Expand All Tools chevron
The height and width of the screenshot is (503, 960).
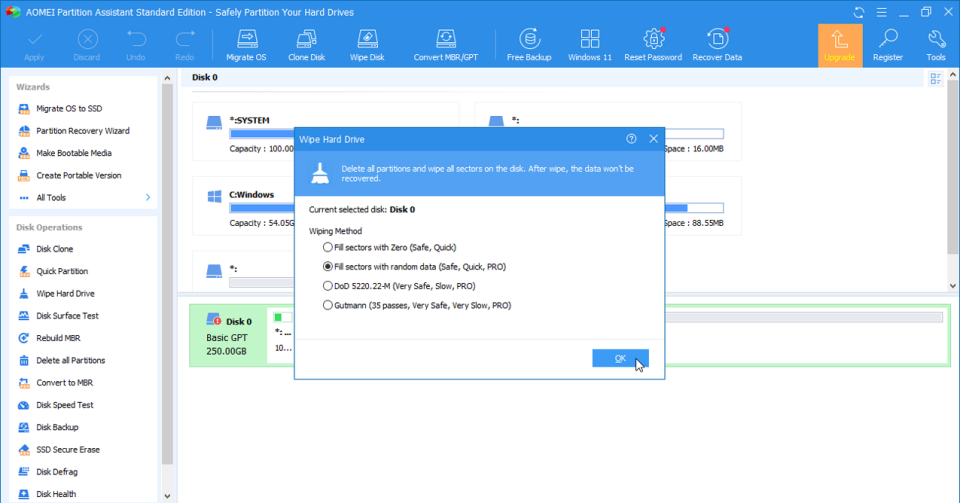148,198
